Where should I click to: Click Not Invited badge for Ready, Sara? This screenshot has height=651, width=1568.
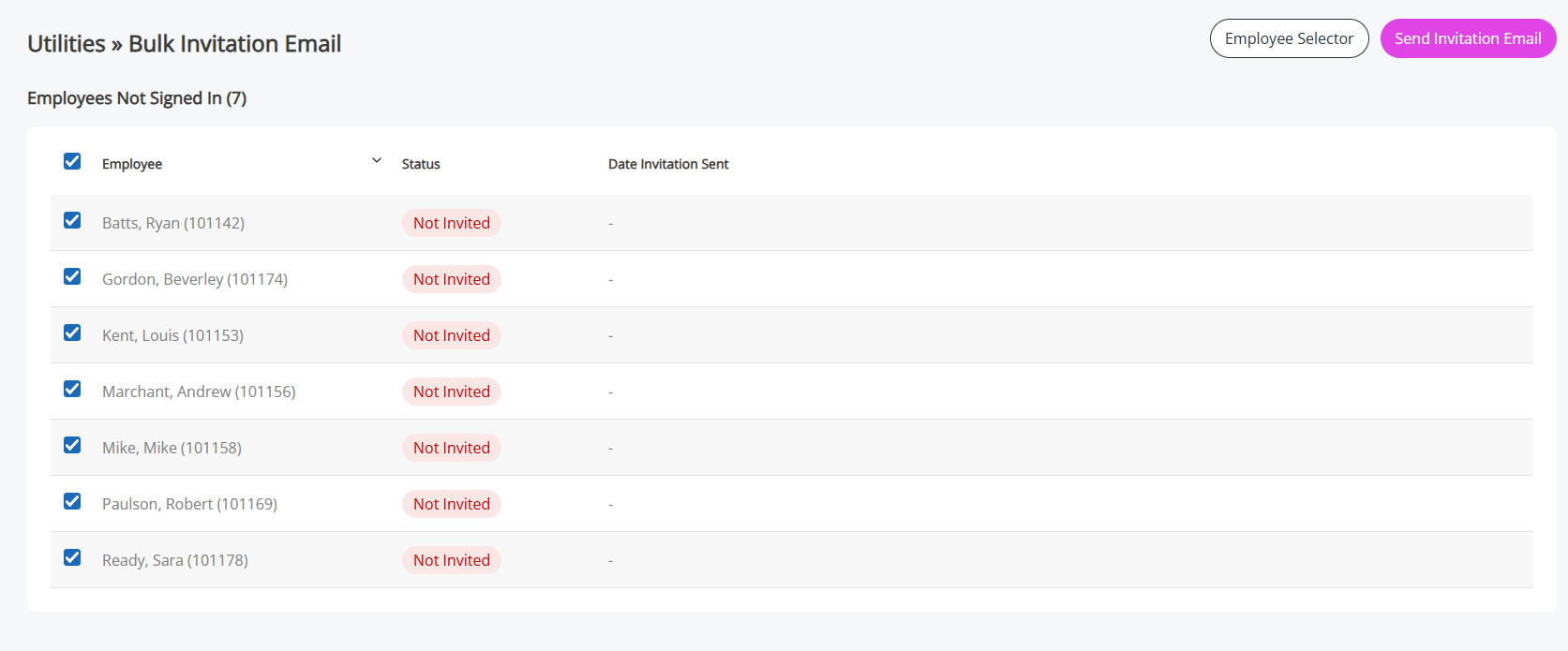tap(451, 560)
